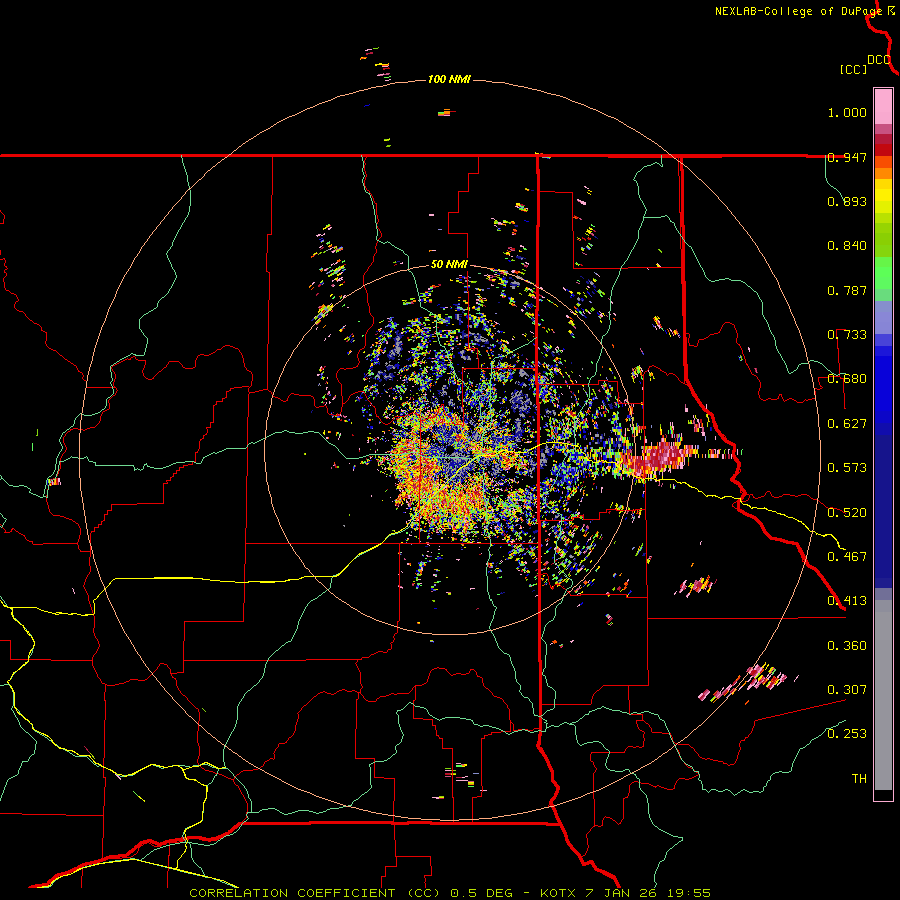Pick the light pink segment of the color bar
This screenshot has height=900, width=900.
pyautogui.click(x=883, y=107)
